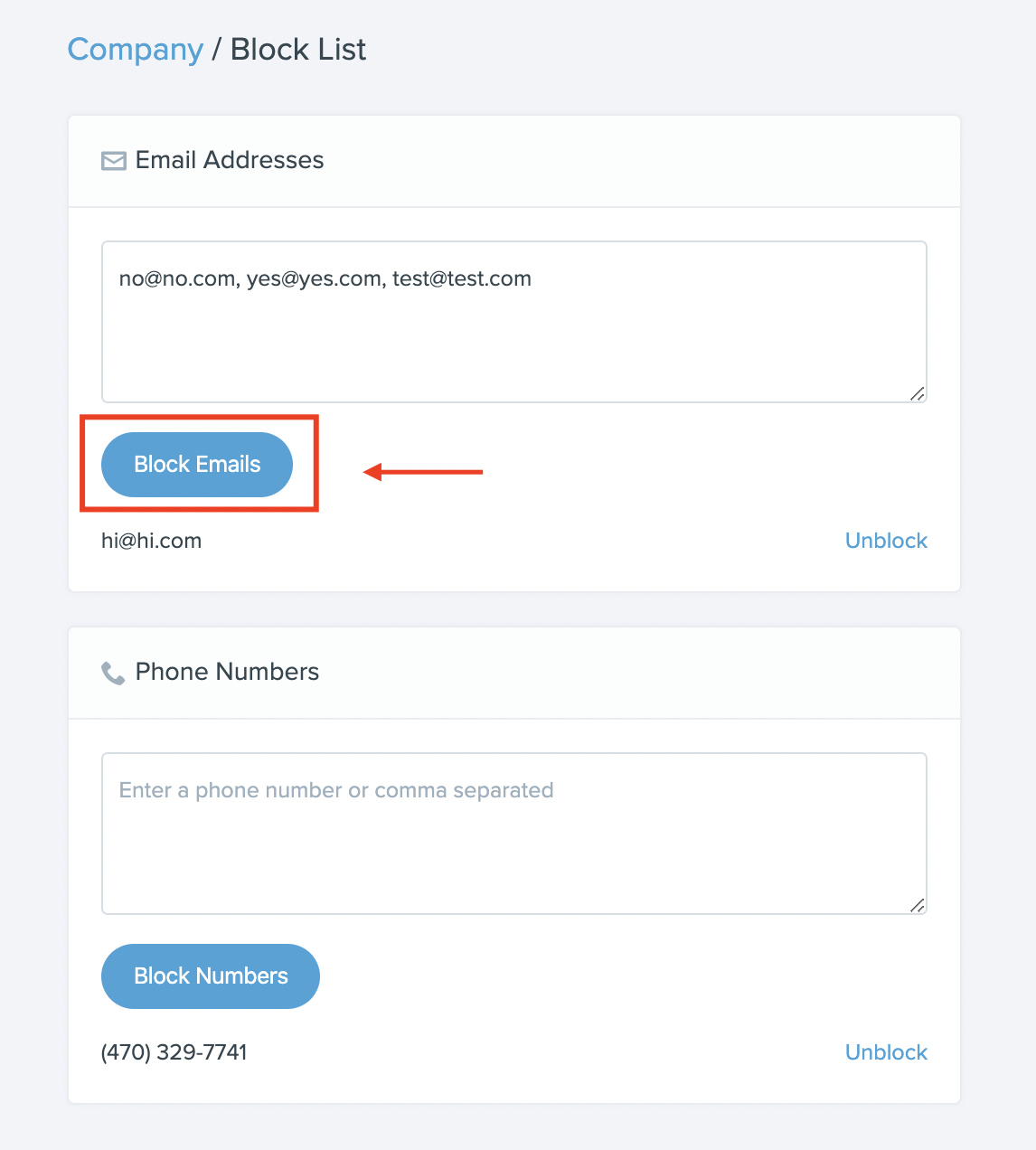
Task: Click the blocked (470) 329-7741 entry text
Action: coord(174,1052)
